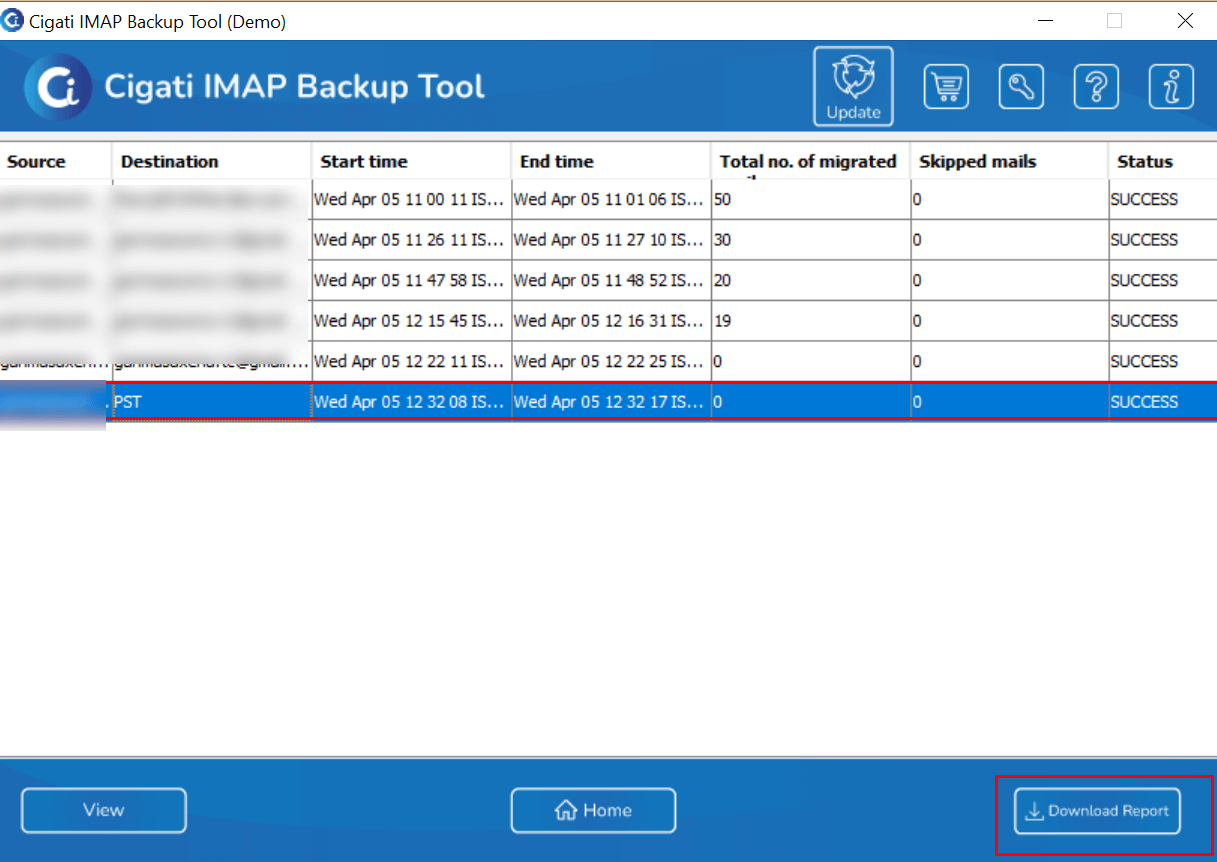
Task: Click skipped mails cell in PST row
Action: pos(1009,402)
